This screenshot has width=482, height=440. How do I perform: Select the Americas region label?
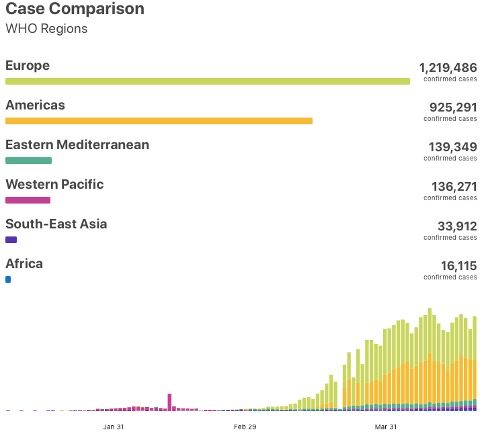[35, 105]
